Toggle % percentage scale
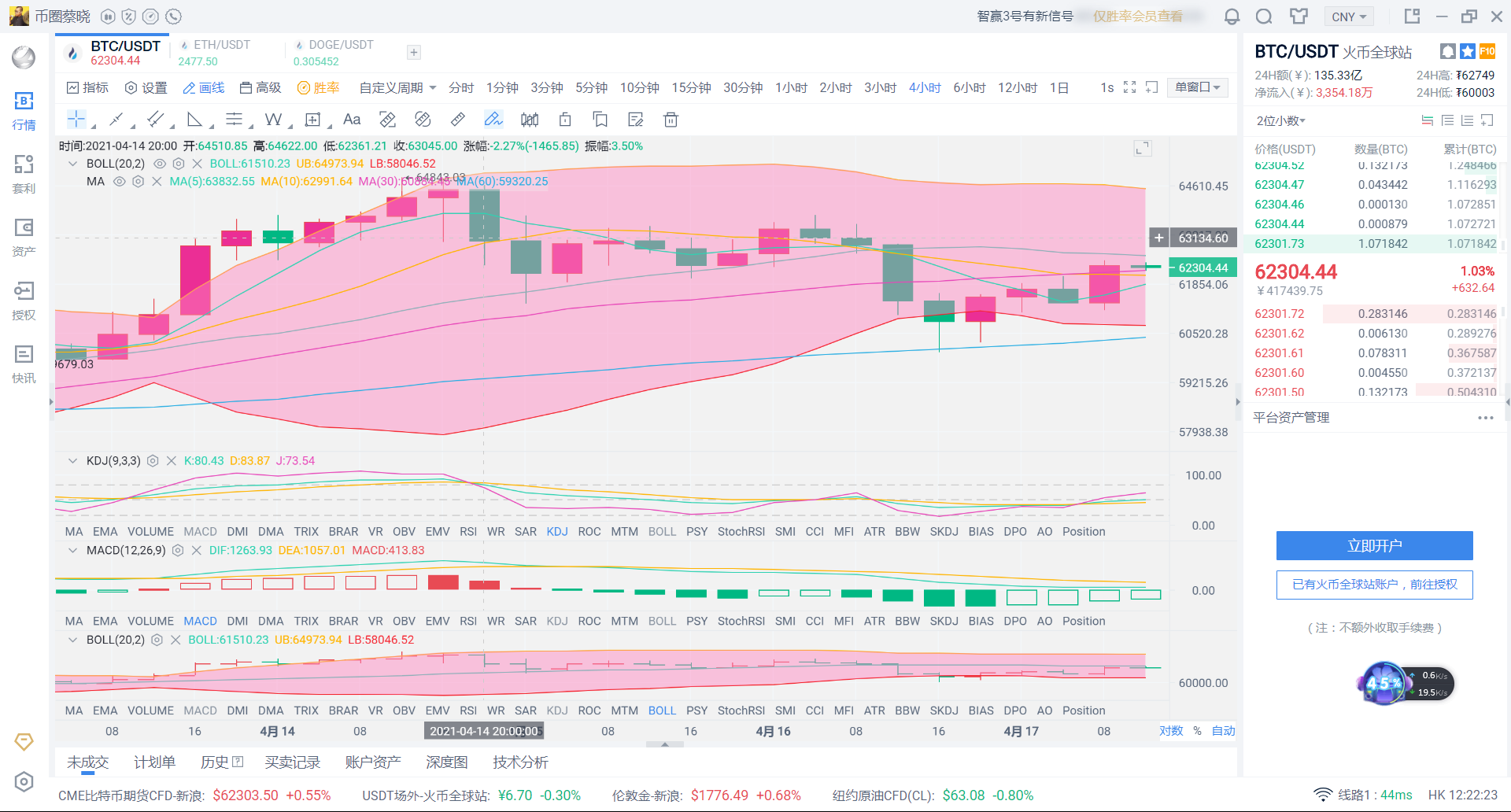The height and width of the screenshot is (812, 1511). 1197,731
